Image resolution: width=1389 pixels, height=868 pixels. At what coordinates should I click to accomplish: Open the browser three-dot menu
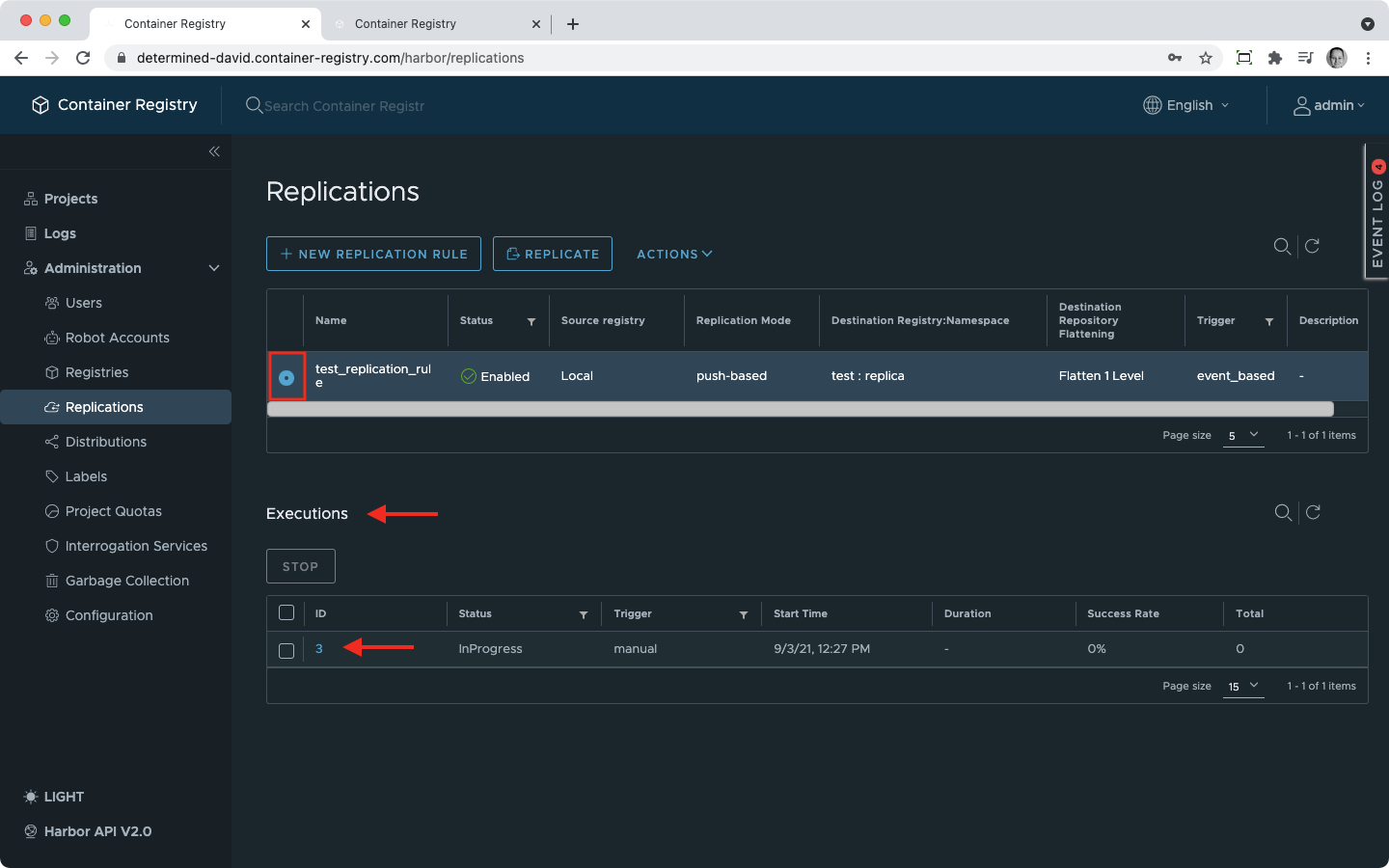[x=1368, y=58]
